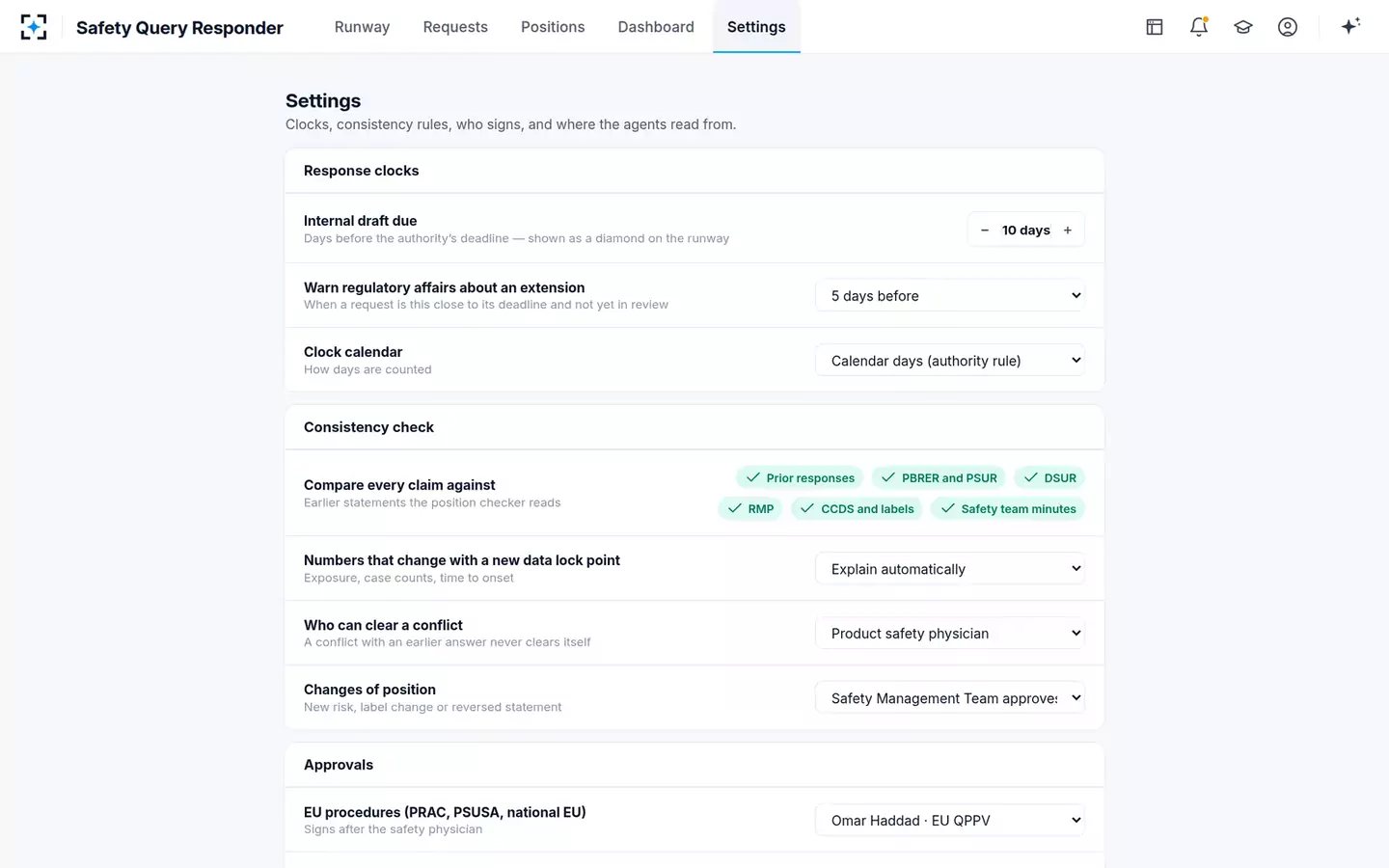
Task: Click the 'Who can clear a conflict' label
Action: pyautogui.click(x=383, y=625)
